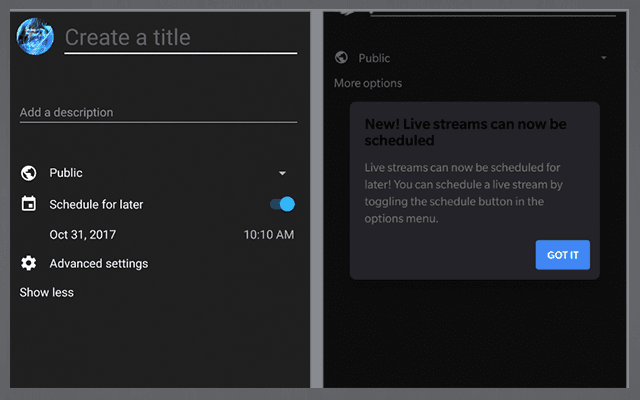The width and height of the screenshot is (640, 400).
Task: Click the 'Schedule for later' label
Action: click(x=96, y=204)
